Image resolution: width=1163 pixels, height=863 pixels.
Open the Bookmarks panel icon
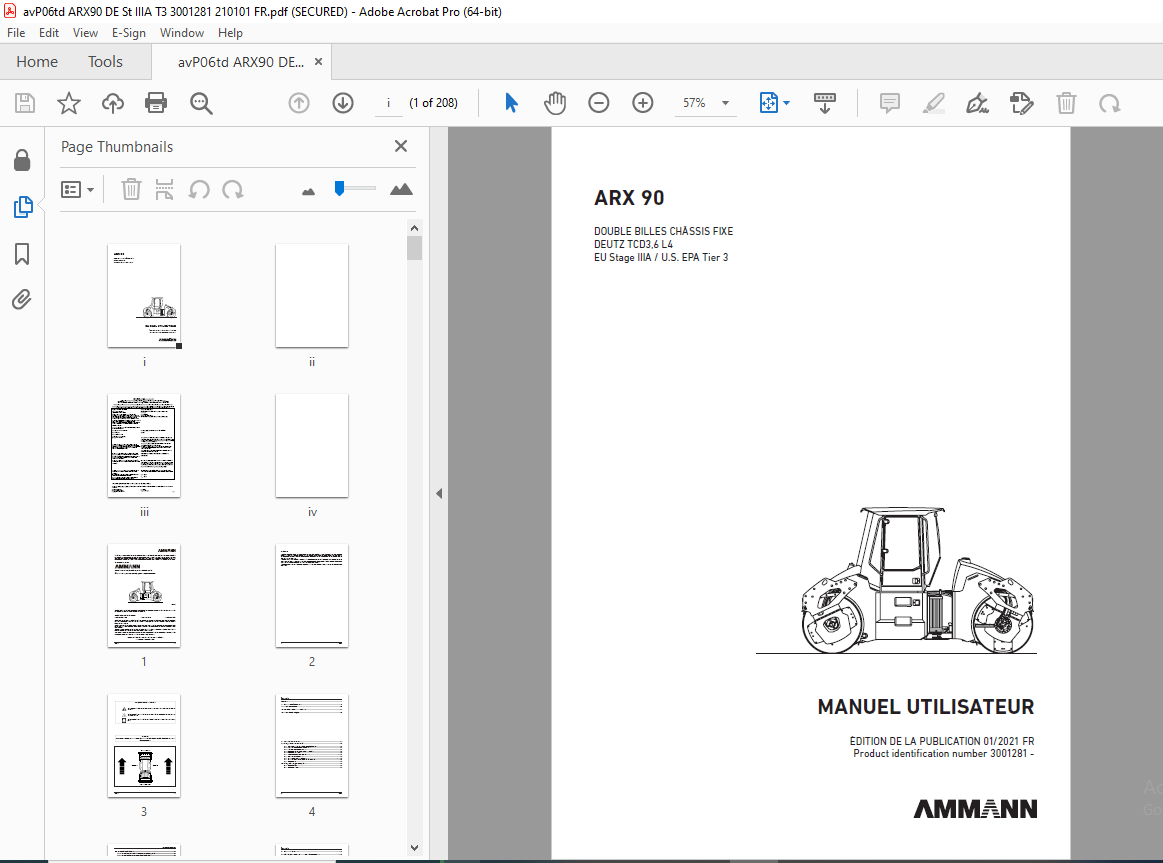(x=22, y=254)
